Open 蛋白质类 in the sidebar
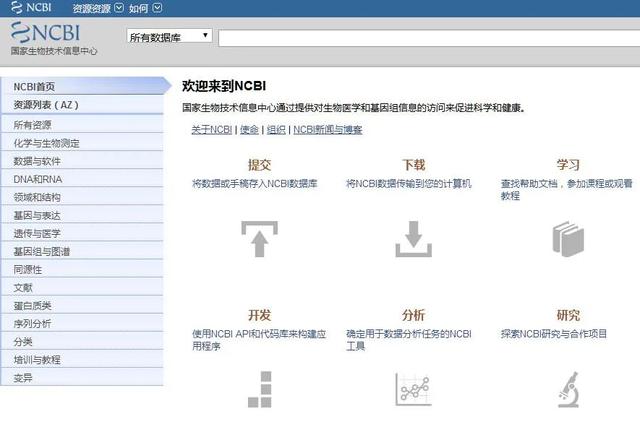Screen dimensions: 640x427 [x=82, y=305]
